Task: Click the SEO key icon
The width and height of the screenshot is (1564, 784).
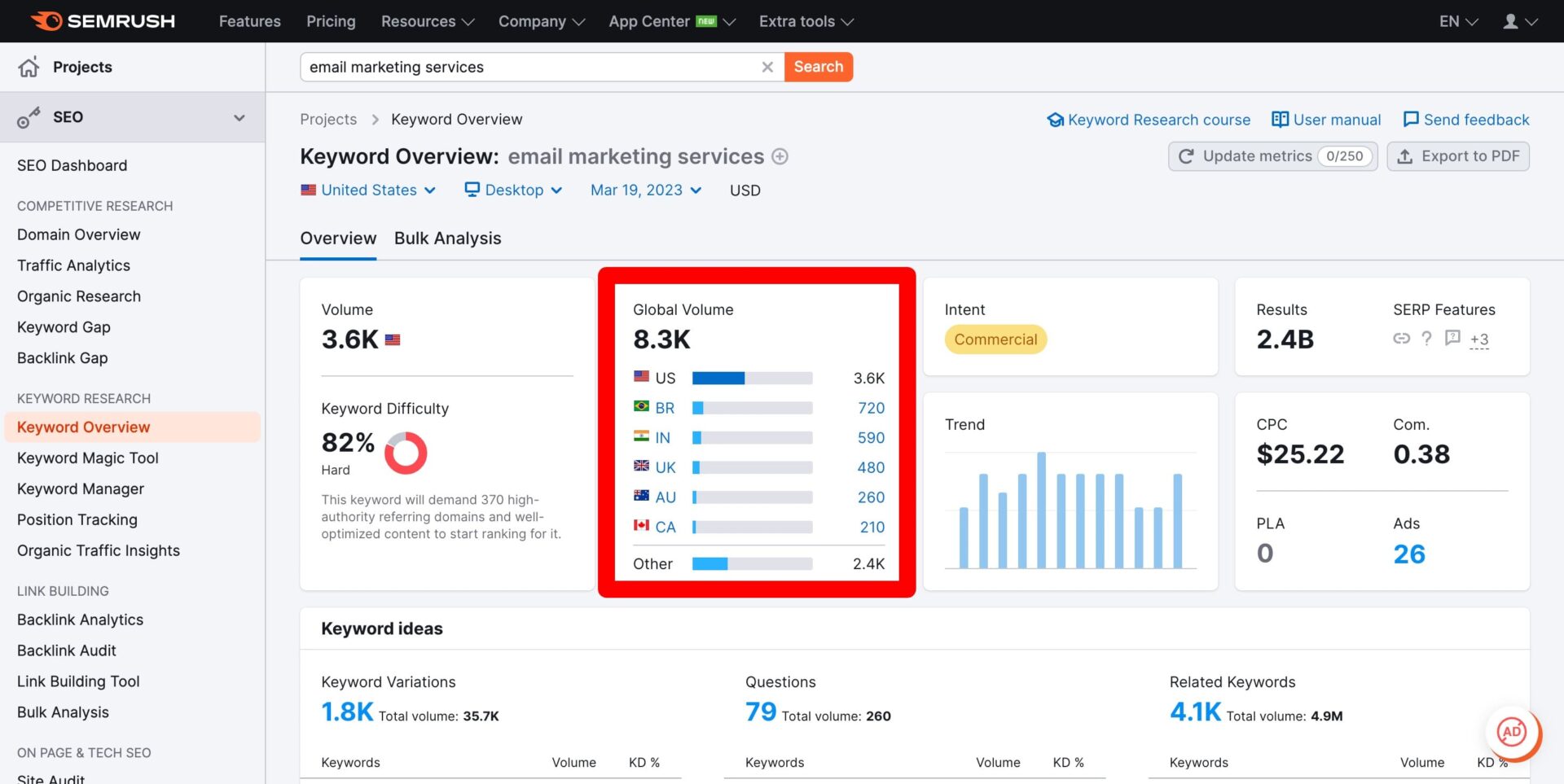Action: pyautogui.click(x=29, y=117)
